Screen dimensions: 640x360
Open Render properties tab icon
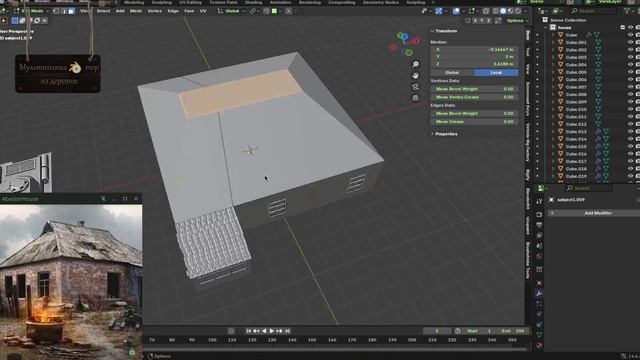pyautogui.click(x=539, y=214)
